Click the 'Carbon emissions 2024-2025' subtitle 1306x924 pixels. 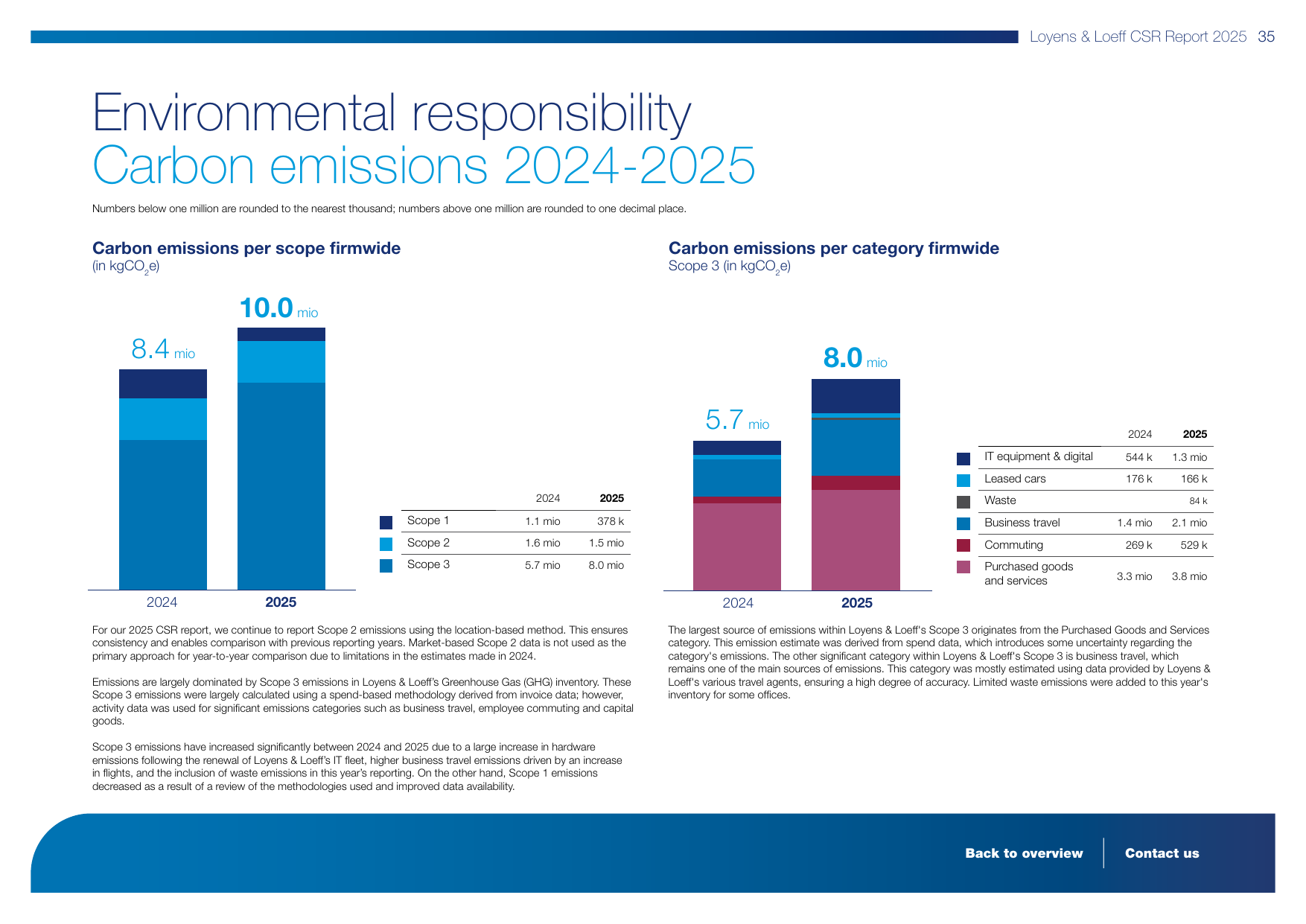(x=424, y=165)
